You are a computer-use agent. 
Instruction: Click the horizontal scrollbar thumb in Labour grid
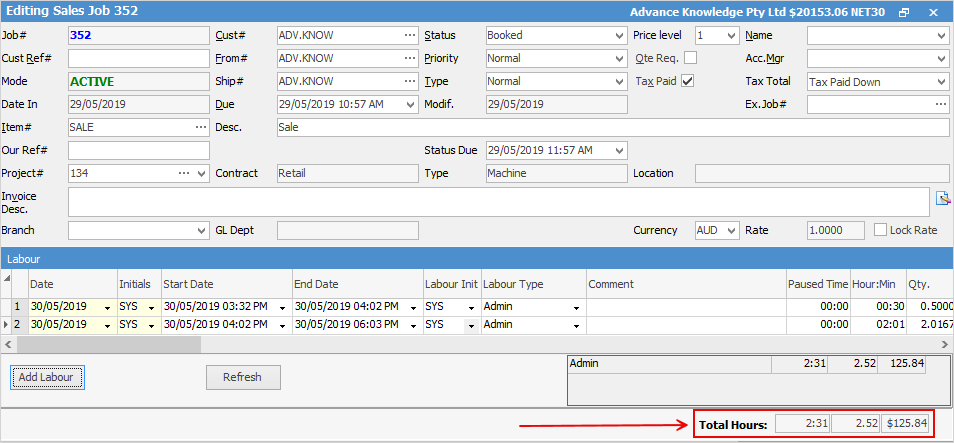108,345
